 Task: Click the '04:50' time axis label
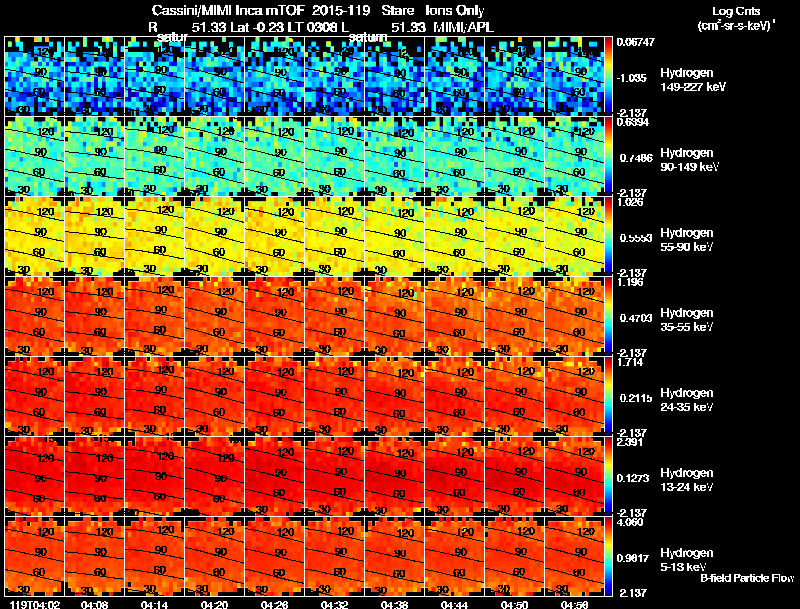pyautogui.click(x=514, y=604)
